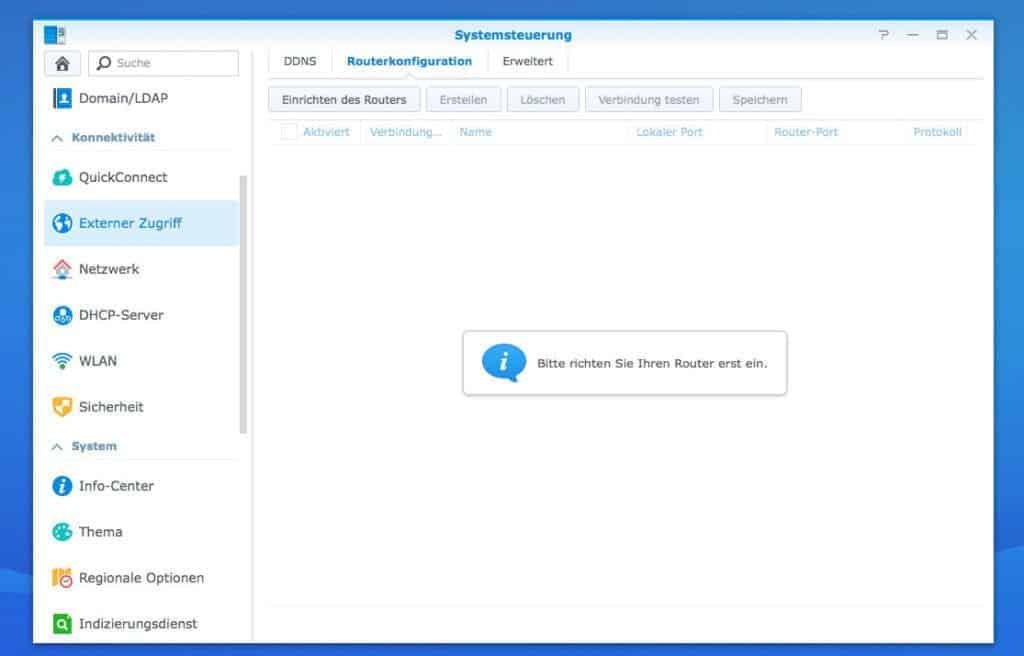Open the Thema palette icon

coord(62,532)
